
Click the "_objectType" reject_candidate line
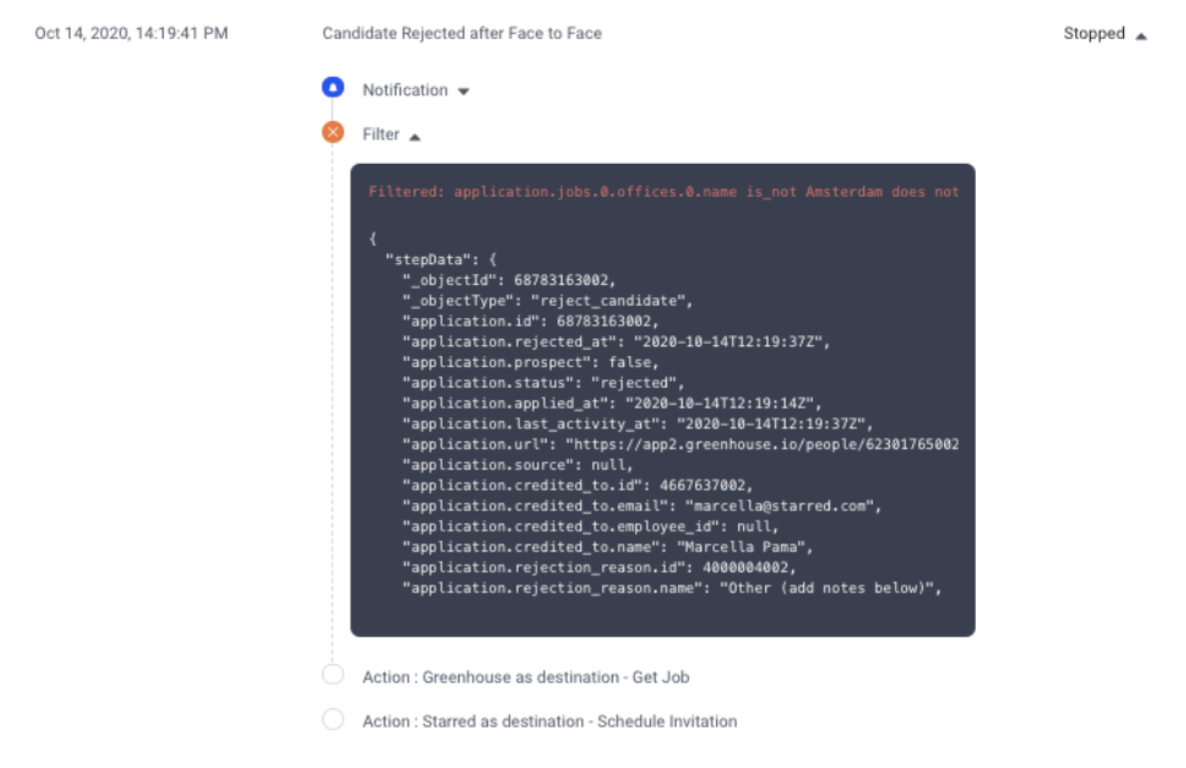point(548,300)
